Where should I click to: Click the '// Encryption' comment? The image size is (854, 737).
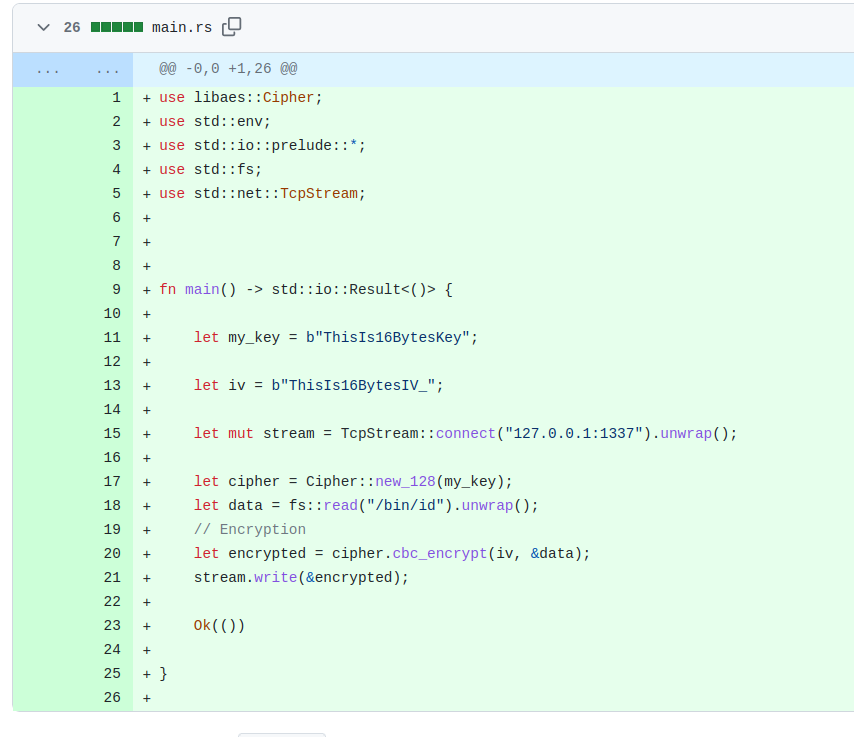[x=249, y=529]
